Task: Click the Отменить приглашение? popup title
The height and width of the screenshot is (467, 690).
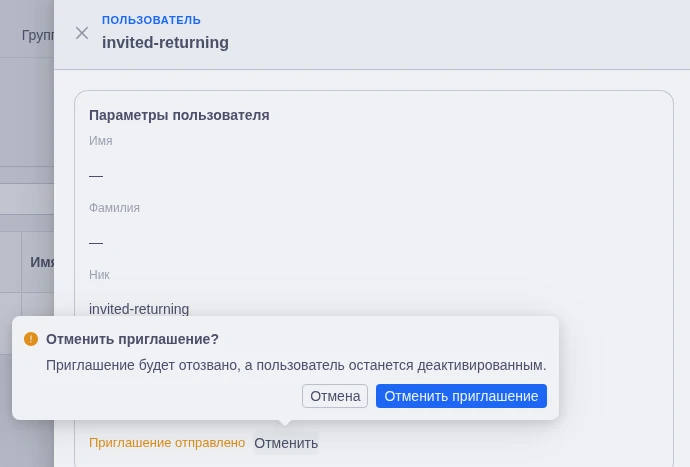Action: coord(132,339)
